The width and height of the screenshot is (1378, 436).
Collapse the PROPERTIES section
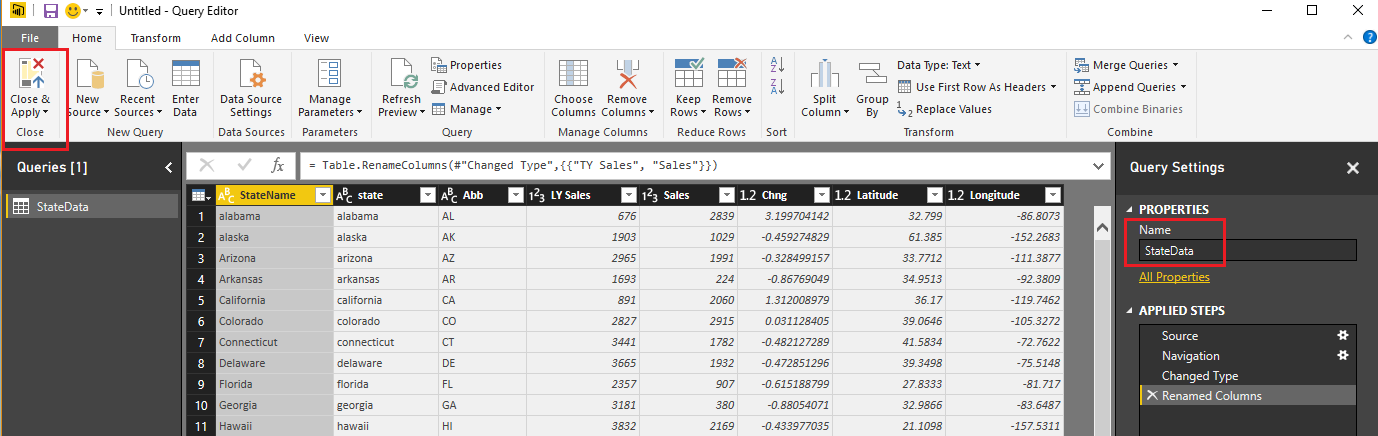tap(1131, 208)
